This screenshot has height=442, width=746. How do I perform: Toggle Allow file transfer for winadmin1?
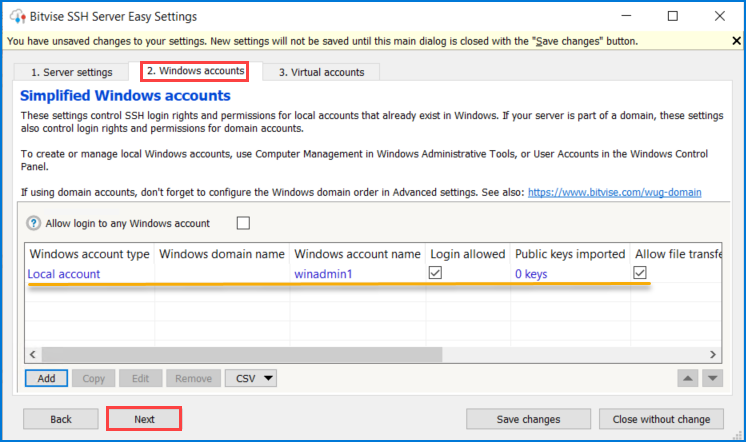click(x=640, y=273)
